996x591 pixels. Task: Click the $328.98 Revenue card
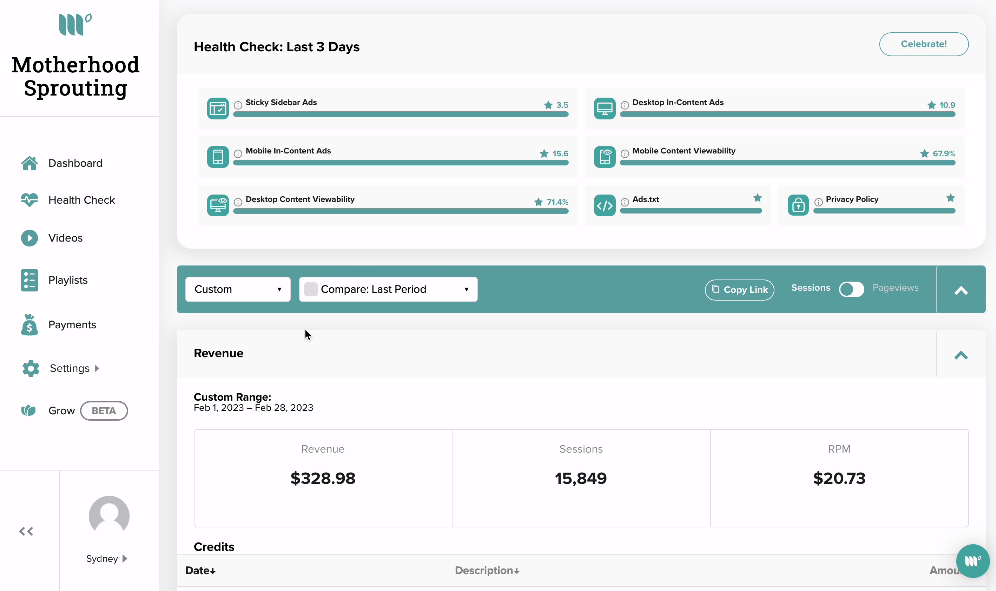tap(323, 479)
